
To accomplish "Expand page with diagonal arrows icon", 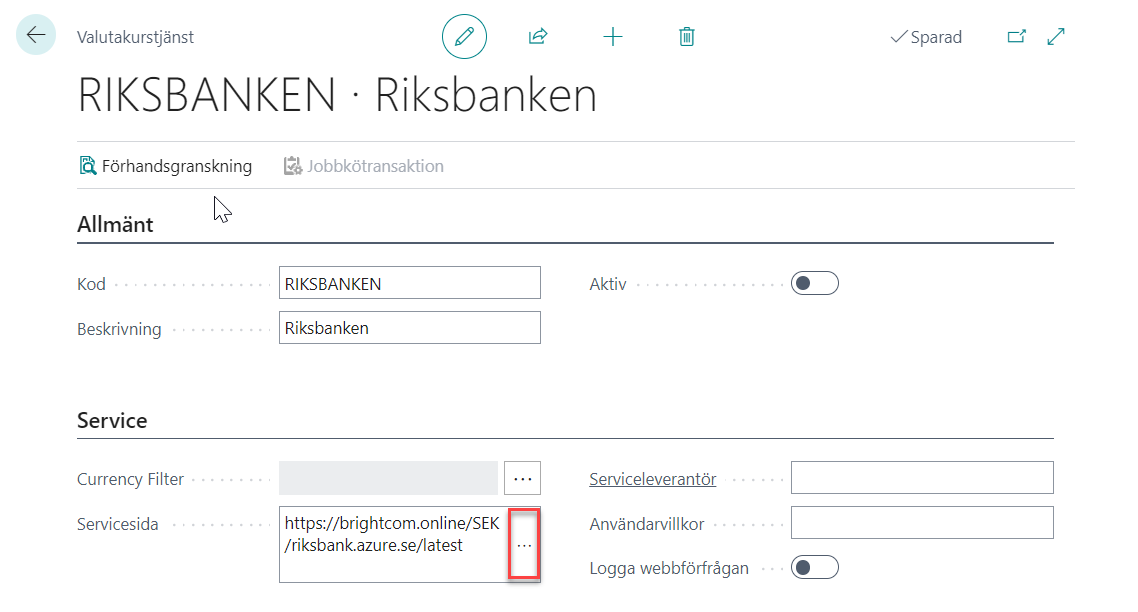I will [1056, 36].
